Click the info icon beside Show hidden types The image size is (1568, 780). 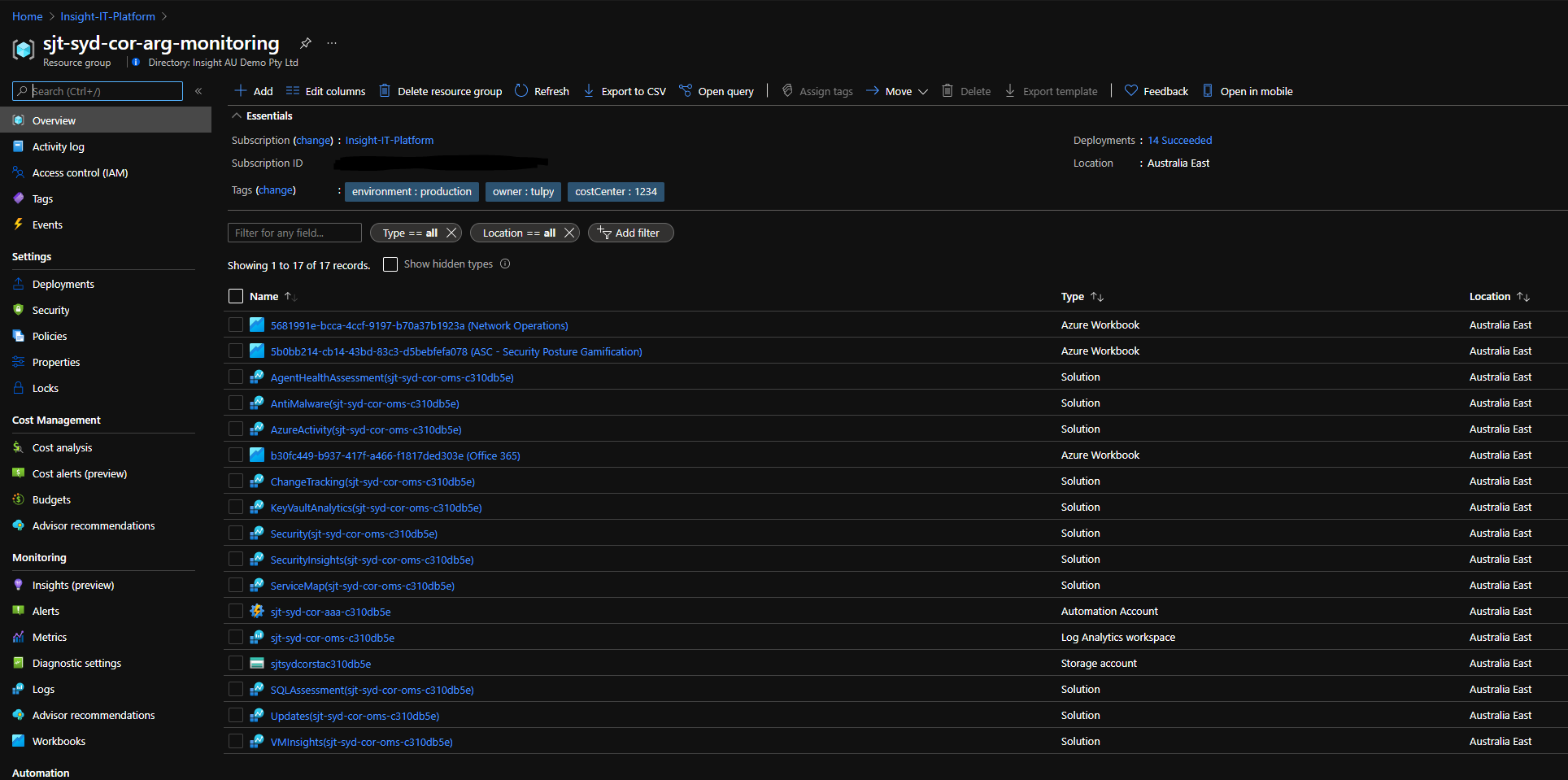(x=505, y=264)
